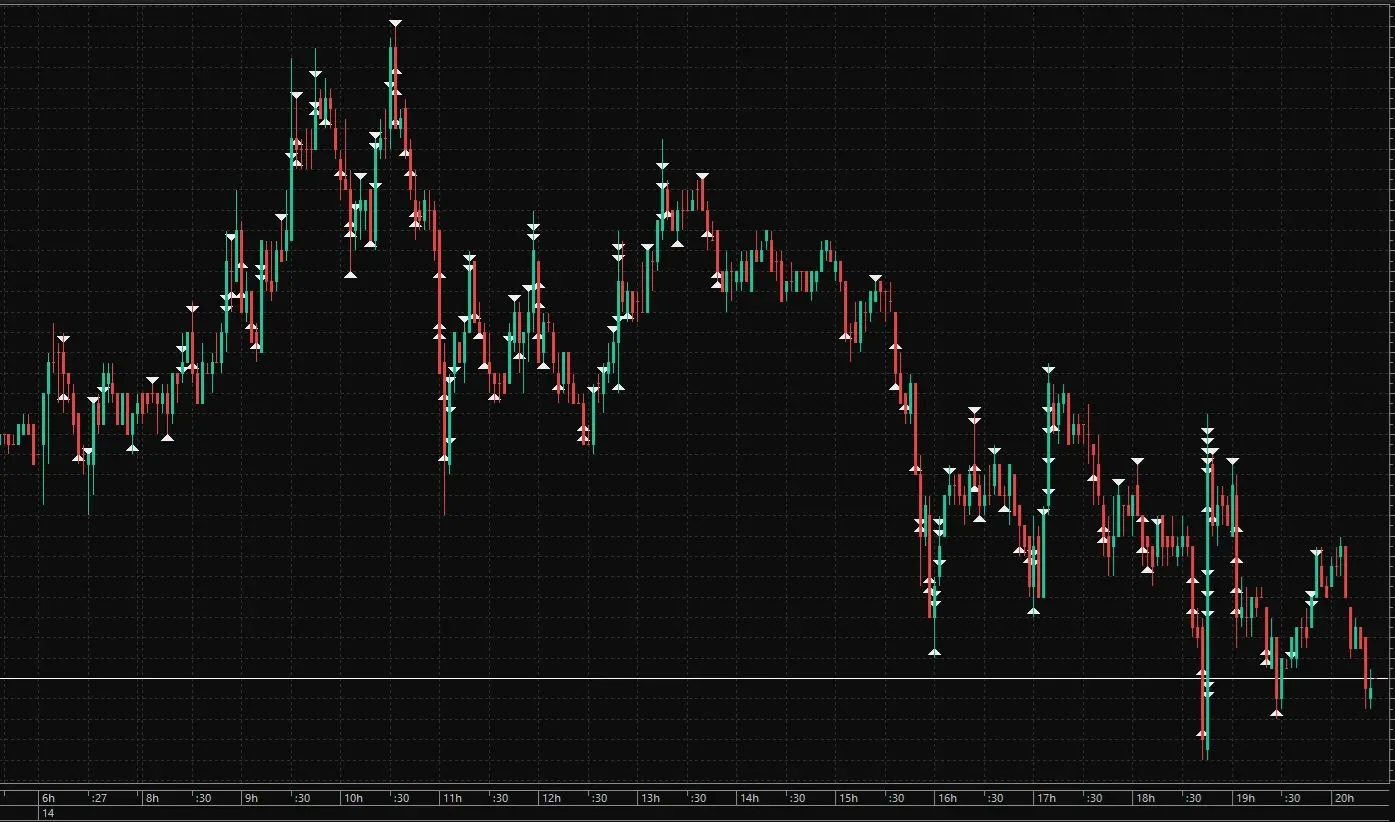Select the 14h label on time axis
Image resolution: width=1395 pixels, height=822 pixels.
click(749, 798)
